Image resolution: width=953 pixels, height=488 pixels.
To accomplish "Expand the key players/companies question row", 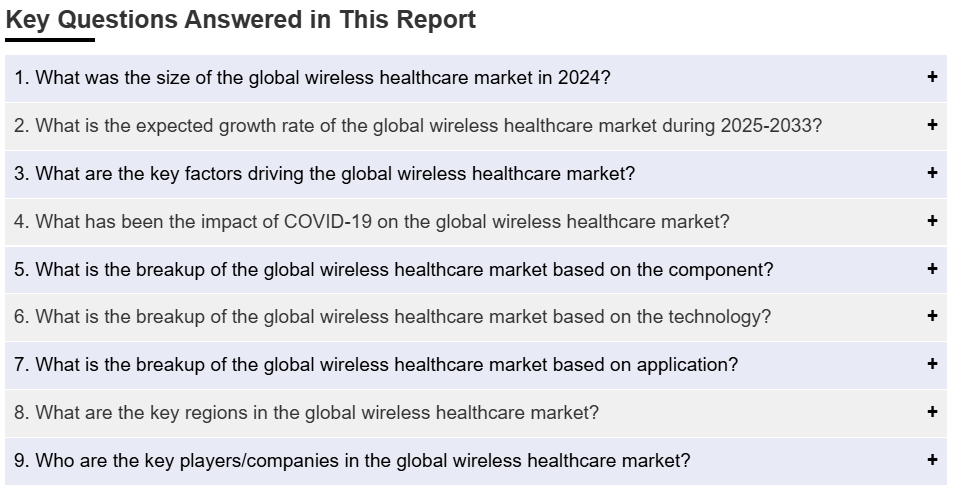I will [x=476, y=461].
